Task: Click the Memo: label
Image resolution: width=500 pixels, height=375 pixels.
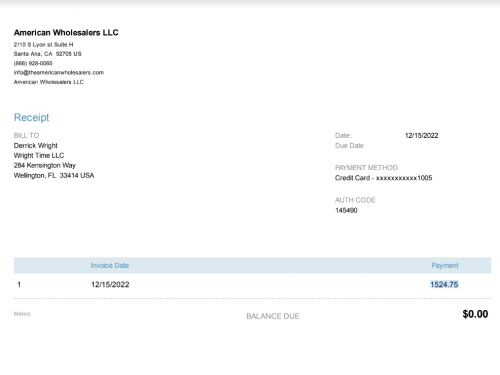Action: pos(22,314)
